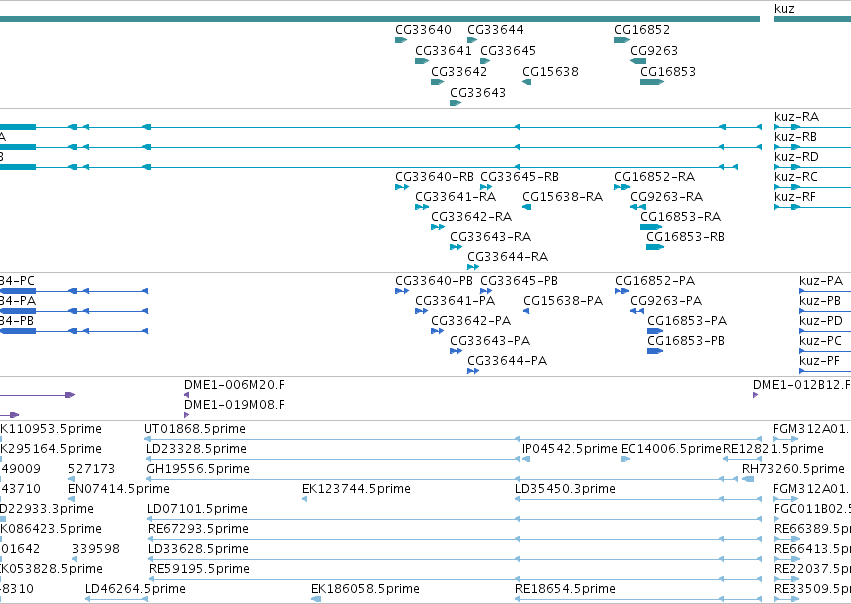The height and width of the screenshot is (604, 851).
Task: Select the CG16853-RA transcript glyph
Action: click(651, 227)
